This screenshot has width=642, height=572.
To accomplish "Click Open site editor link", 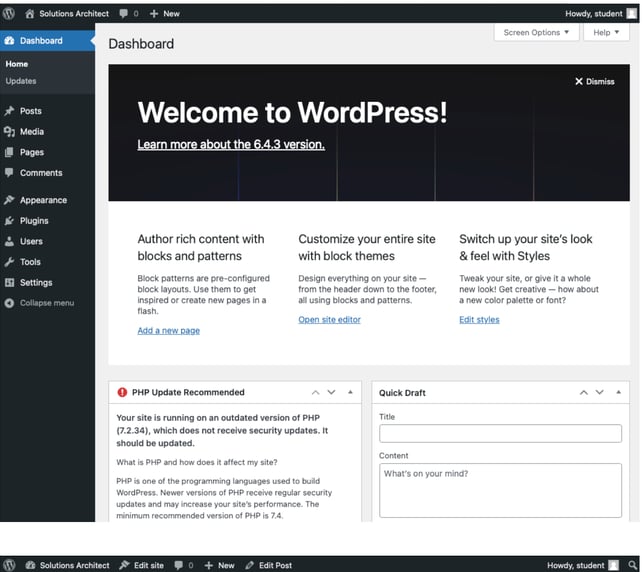I will 330,319.
